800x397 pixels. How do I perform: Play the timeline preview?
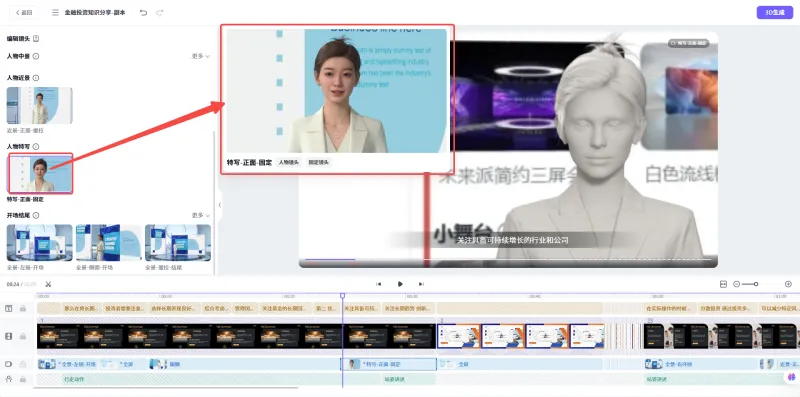click(400, 284)
